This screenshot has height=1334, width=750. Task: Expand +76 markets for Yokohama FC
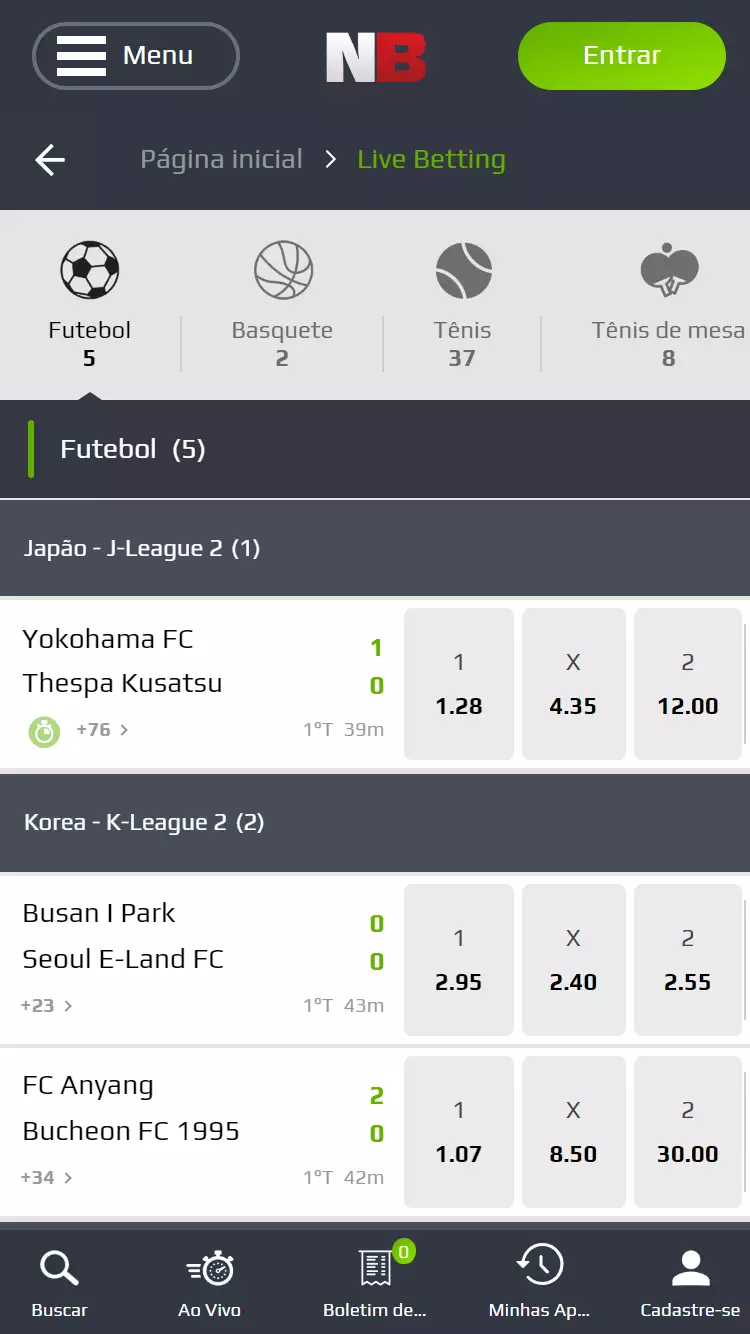pyautogui.click(x=102, y=730)
